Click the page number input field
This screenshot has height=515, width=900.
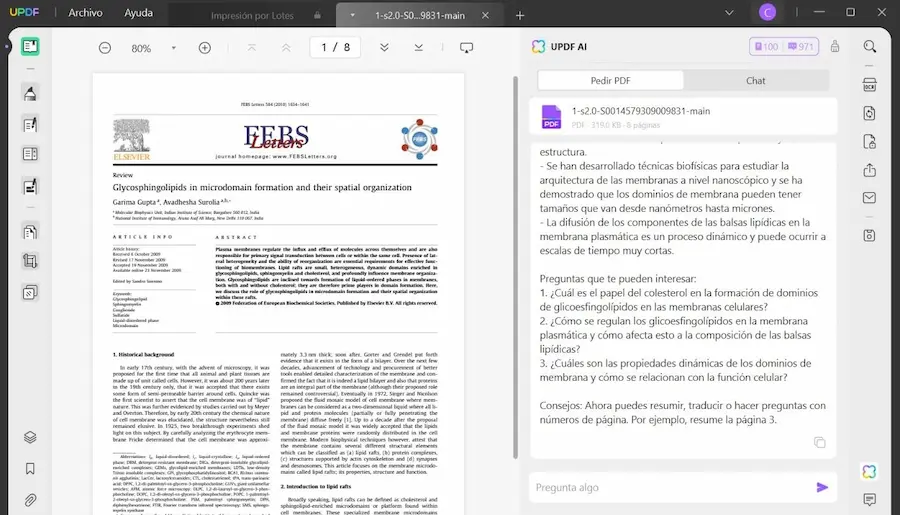pyautogui.click(x=335, y=47)
